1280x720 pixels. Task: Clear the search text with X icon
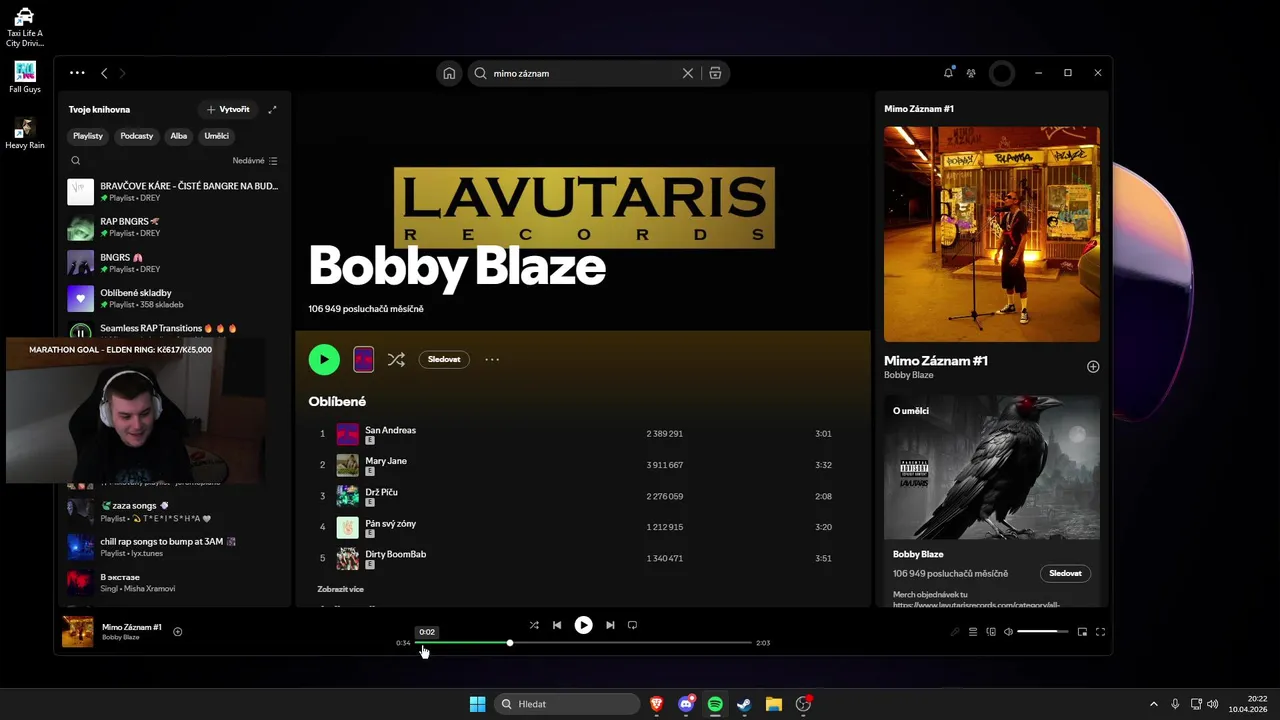[x=688, y=73]
